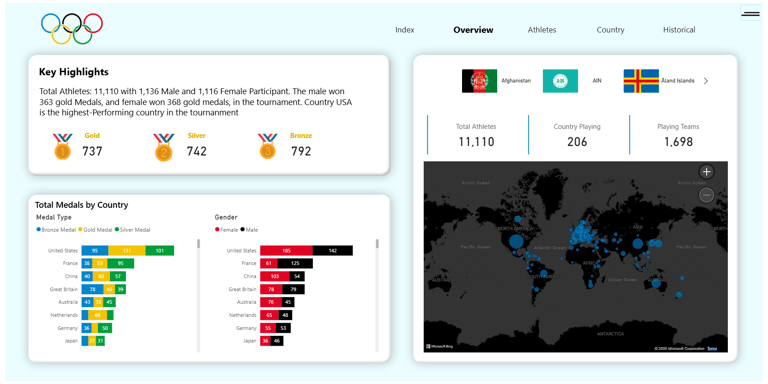Select Germany silver medal bar 50
Image resolution: width=768 pixels, height=384 pixels.
click(105, 328)
